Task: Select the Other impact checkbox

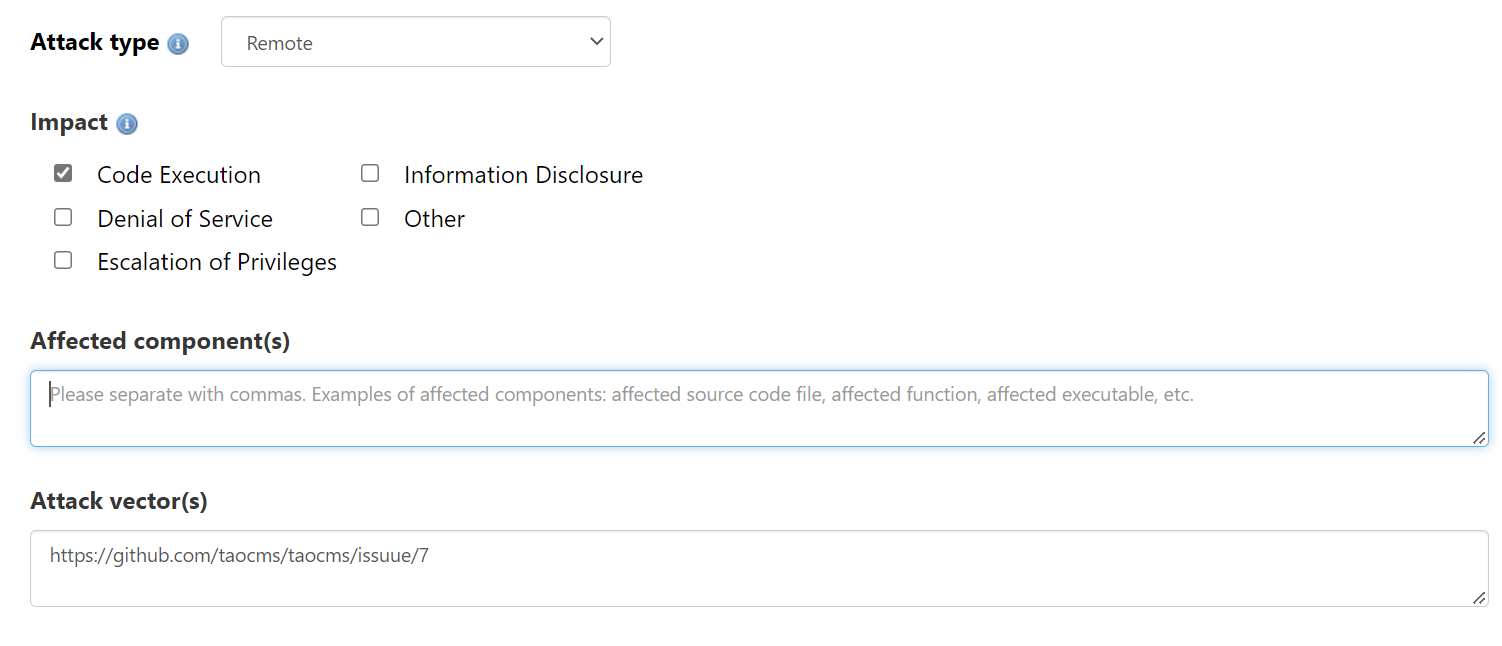Action: coord(370,218)
